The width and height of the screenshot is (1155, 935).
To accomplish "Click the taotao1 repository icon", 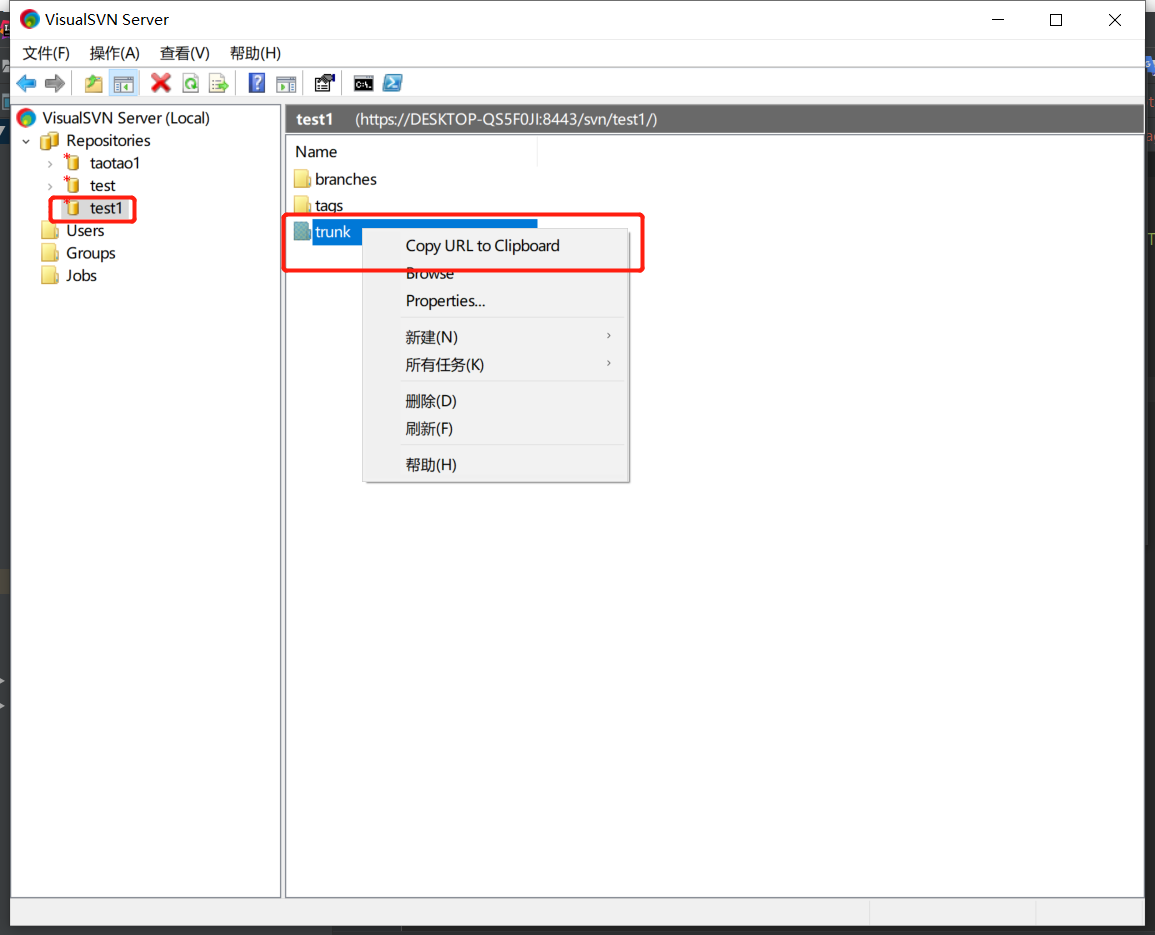I will tap(72, 162).
